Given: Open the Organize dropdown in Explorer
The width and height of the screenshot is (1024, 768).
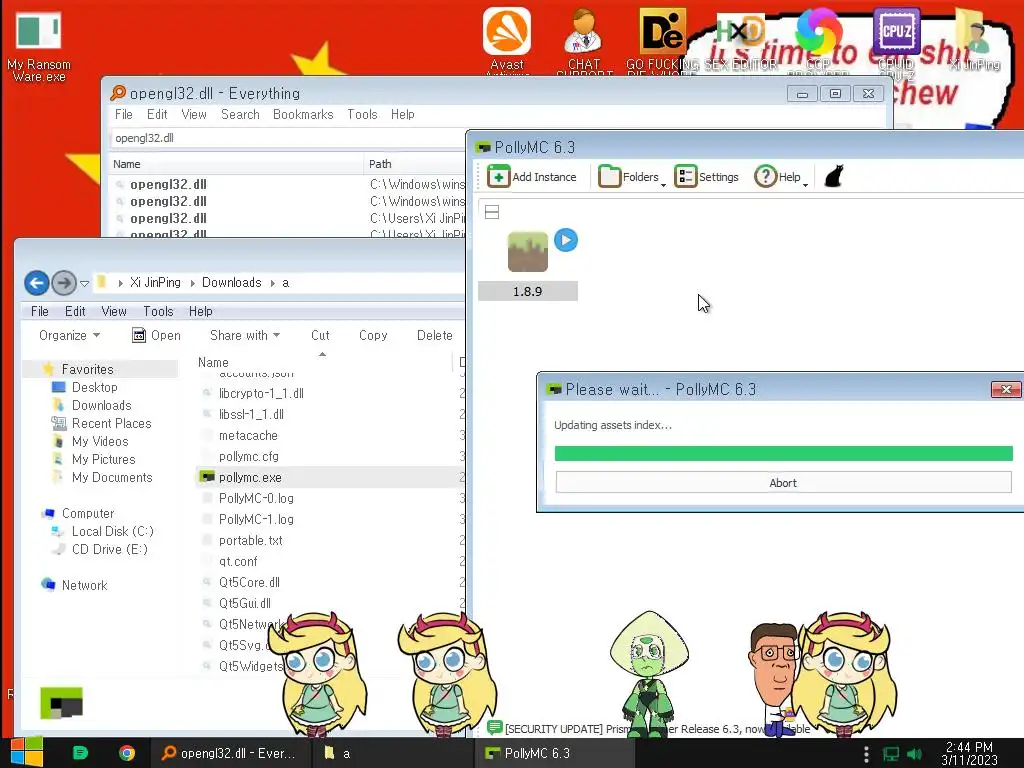Looking at the screenshot, I should (x=69, y=335).
